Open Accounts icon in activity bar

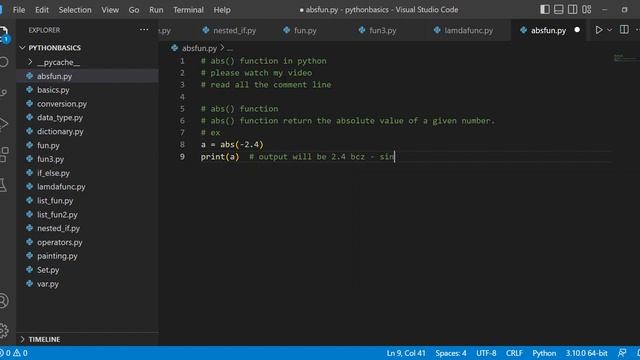4,301
